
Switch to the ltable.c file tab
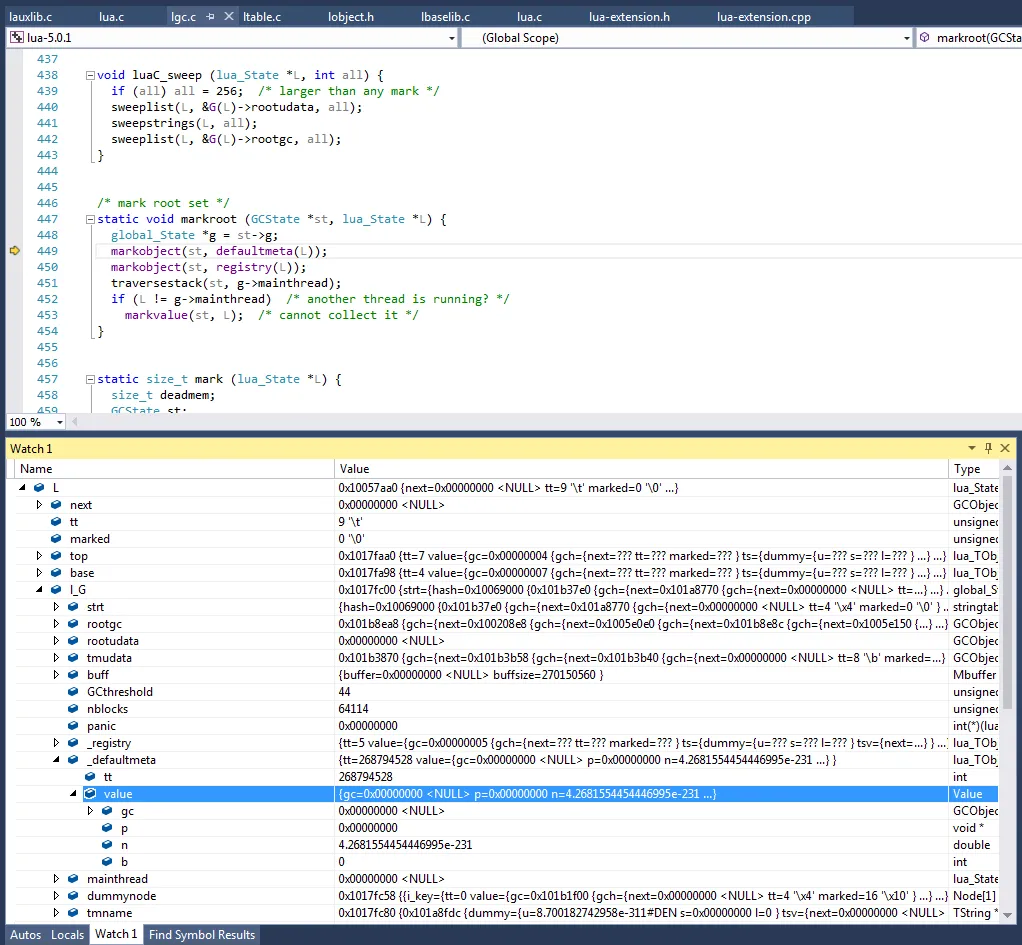(262, 17)
